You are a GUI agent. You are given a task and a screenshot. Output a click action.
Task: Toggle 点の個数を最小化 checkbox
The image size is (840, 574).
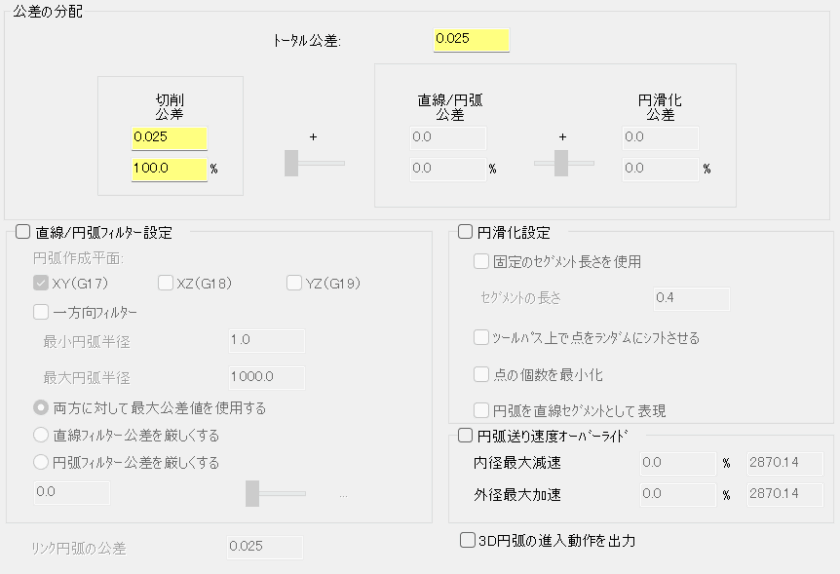point(482,374)
